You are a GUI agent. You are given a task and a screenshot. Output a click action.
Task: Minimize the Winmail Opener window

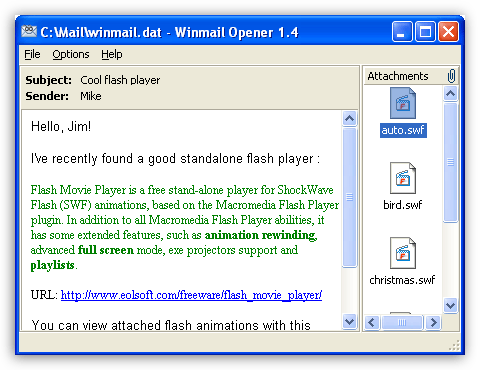pyautogui.click(x=402, y=32)
